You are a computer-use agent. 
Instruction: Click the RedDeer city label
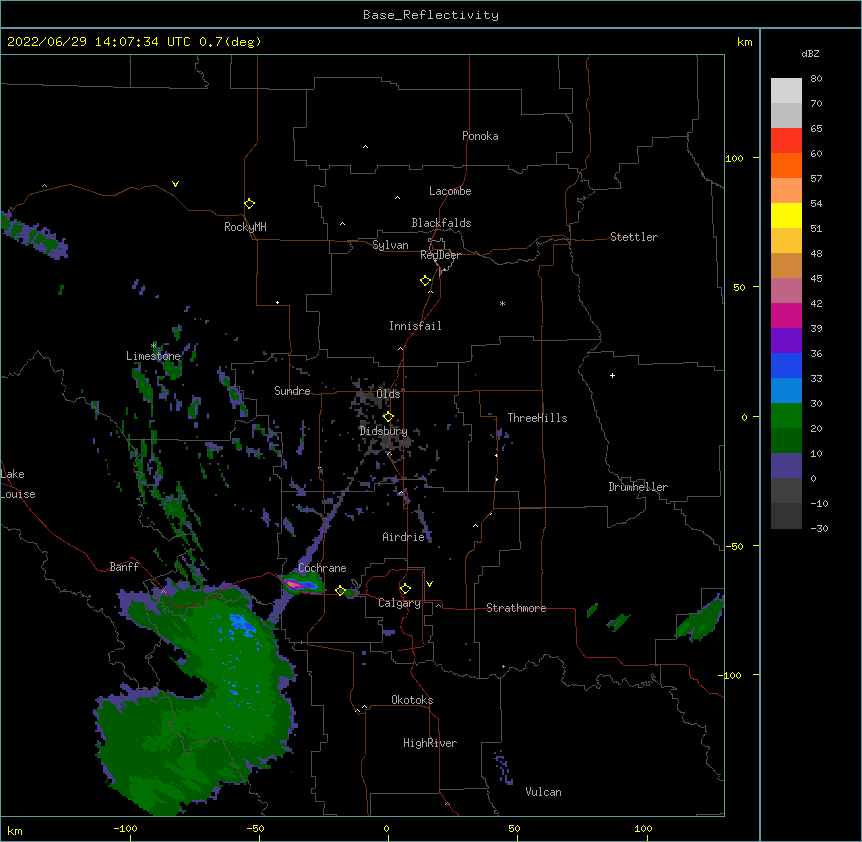click(x=440, y=255)
